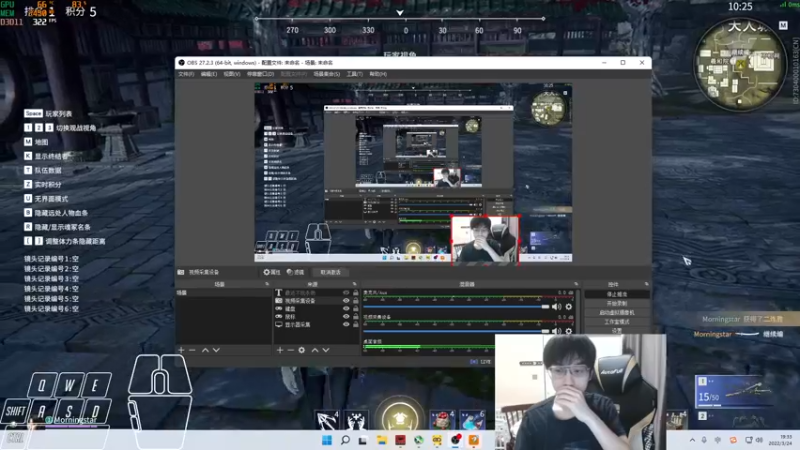Open File Explorer from taskbar
The height and width of the screenshot is (450, 800).
tap(382, 440)
